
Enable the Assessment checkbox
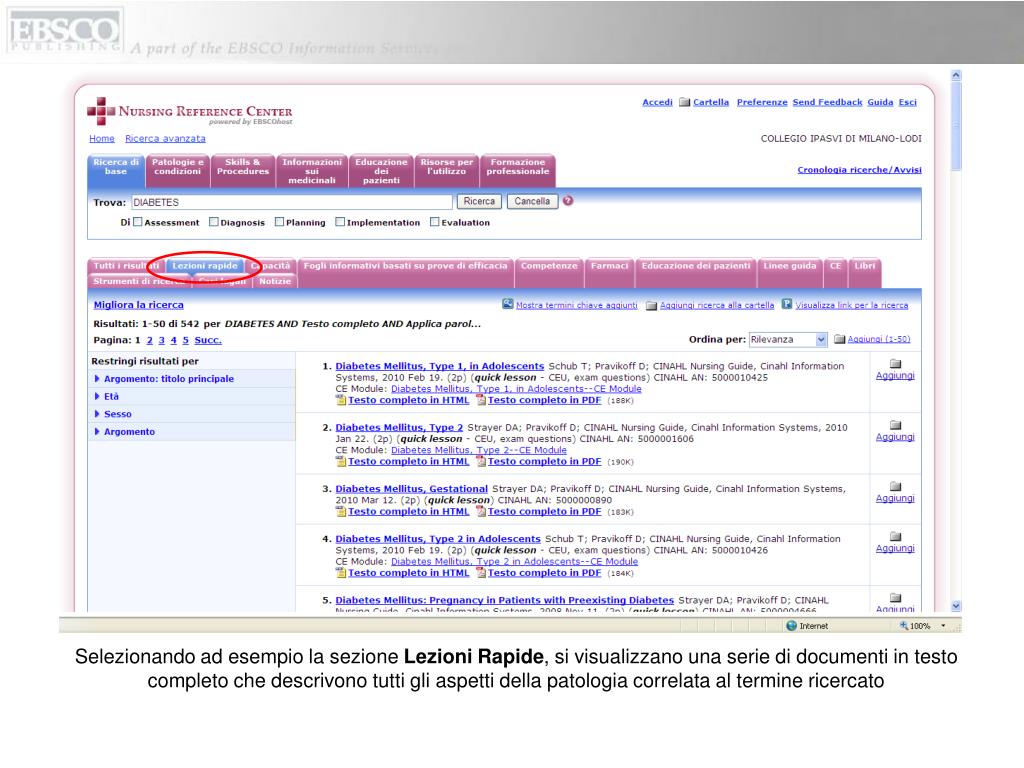pos(138,222)
